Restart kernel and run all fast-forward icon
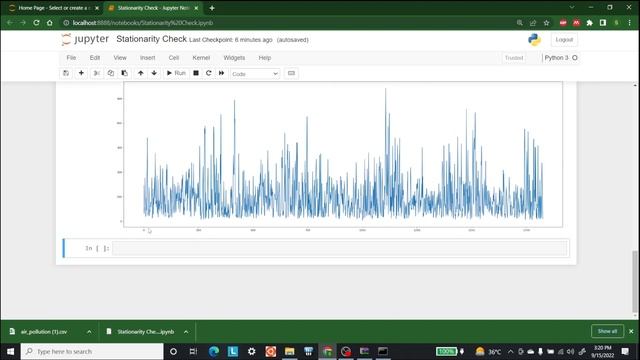 (222, 73)
